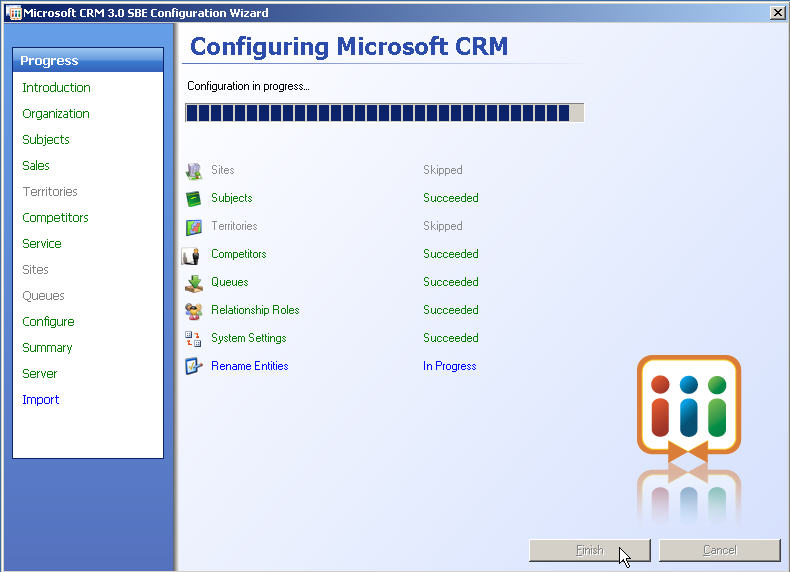The image size is (790, 572).
Task: Select Introduction step in Progress panel
Action: coord(56,88)
